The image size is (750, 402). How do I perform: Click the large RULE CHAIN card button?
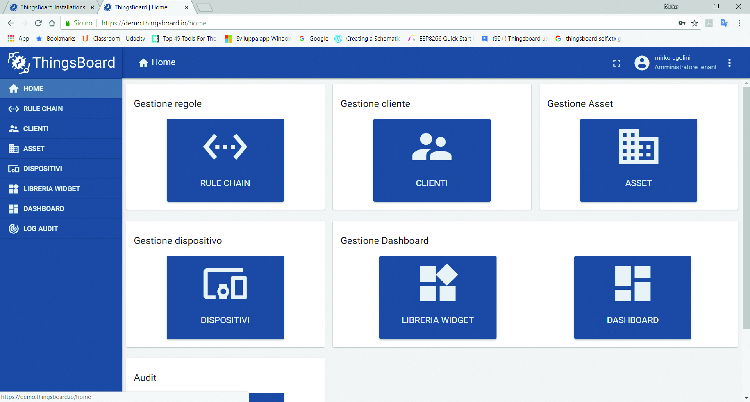click(225, 158)
